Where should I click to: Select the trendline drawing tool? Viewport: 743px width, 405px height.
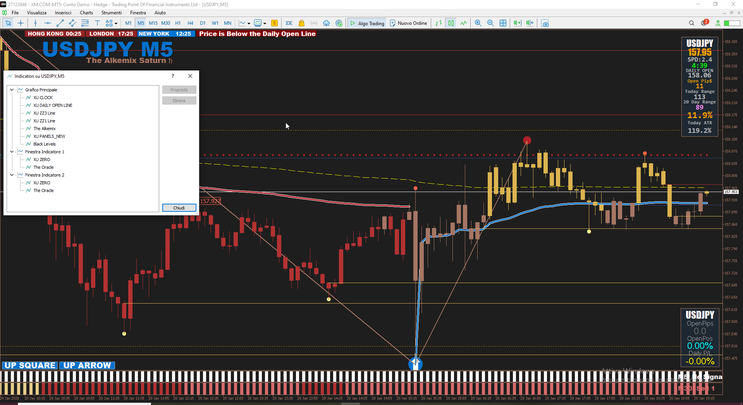pyautogui.click(x=60, y=23)
